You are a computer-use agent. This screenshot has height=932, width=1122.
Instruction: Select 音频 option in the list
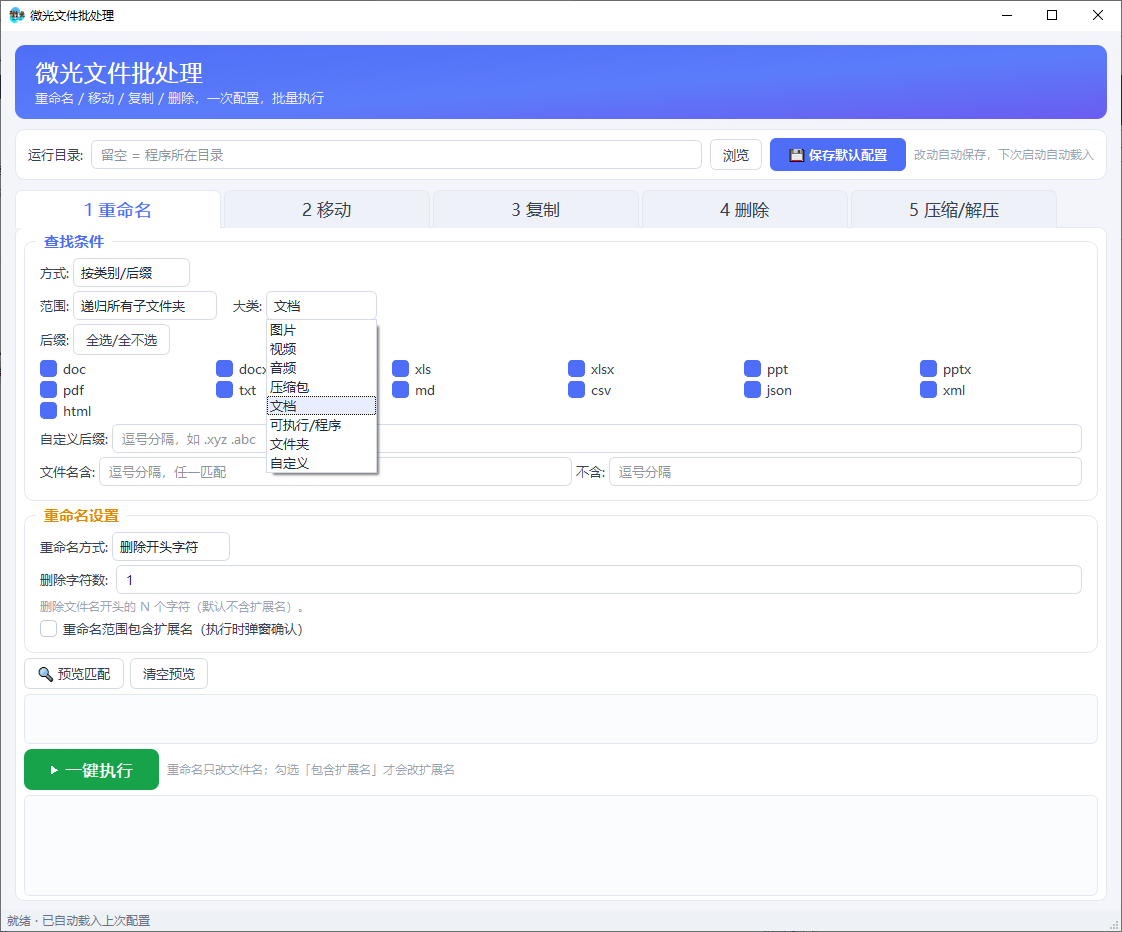[322, 368]
